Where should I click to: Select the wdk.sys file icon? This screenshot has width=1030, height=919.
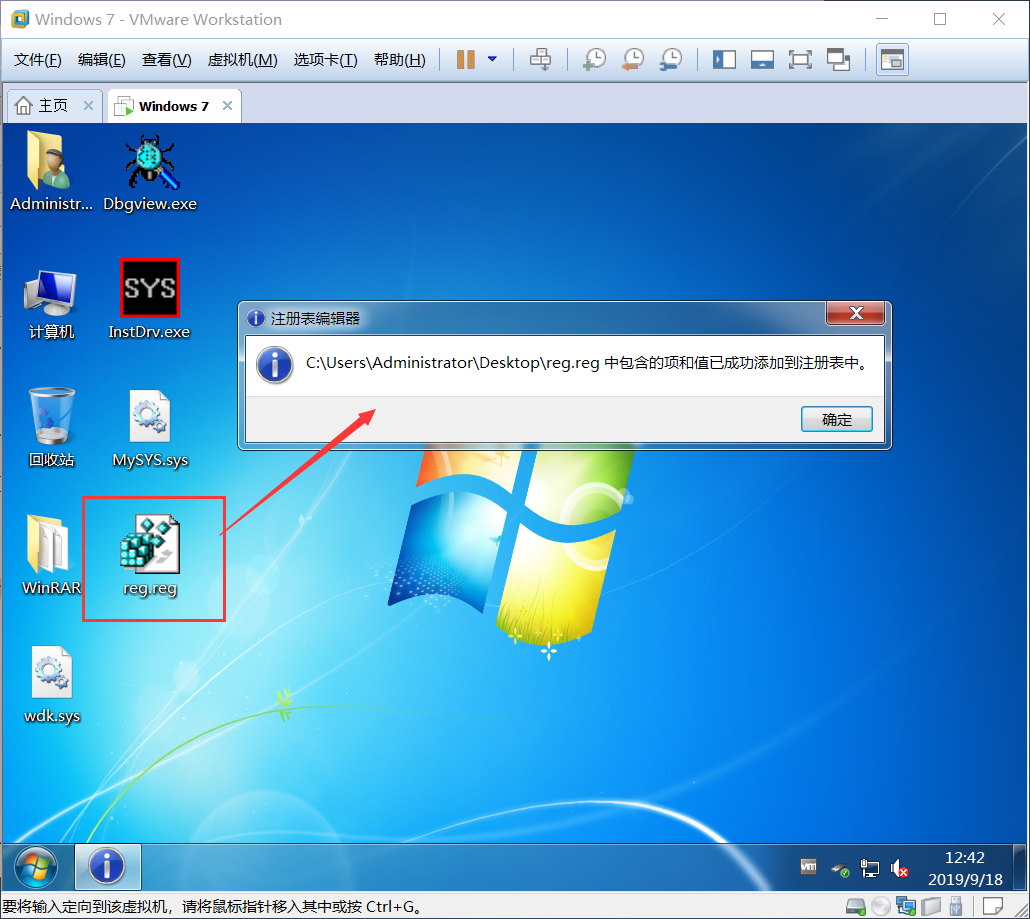tap(52, 684)
